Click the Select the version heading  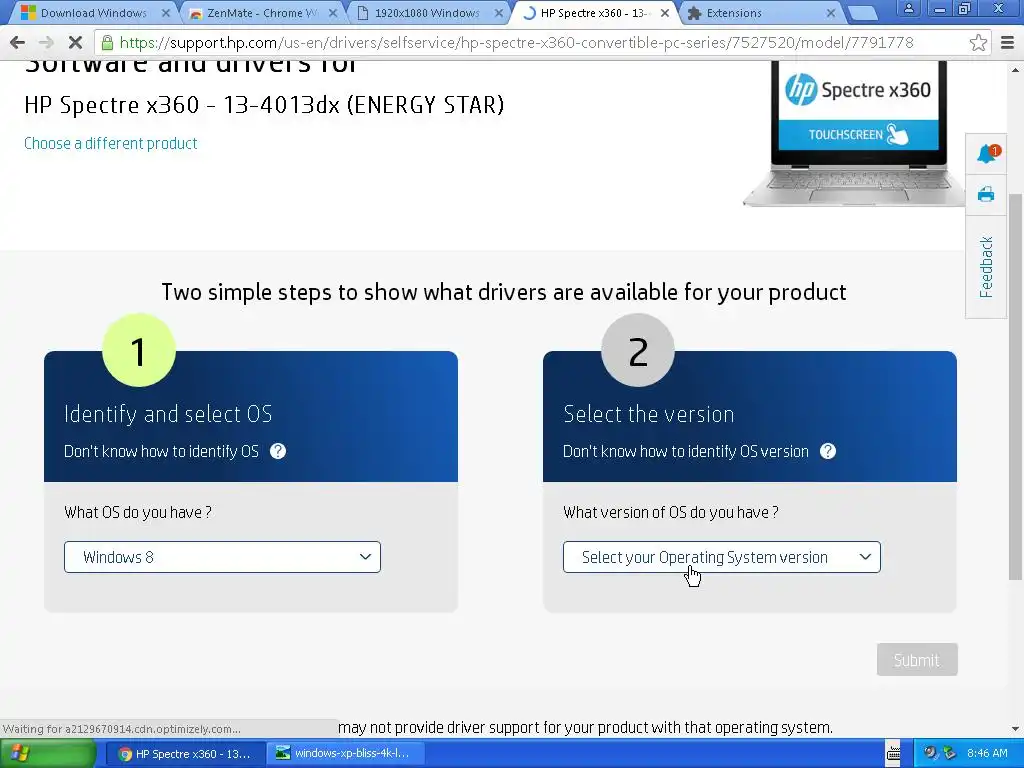648,414
